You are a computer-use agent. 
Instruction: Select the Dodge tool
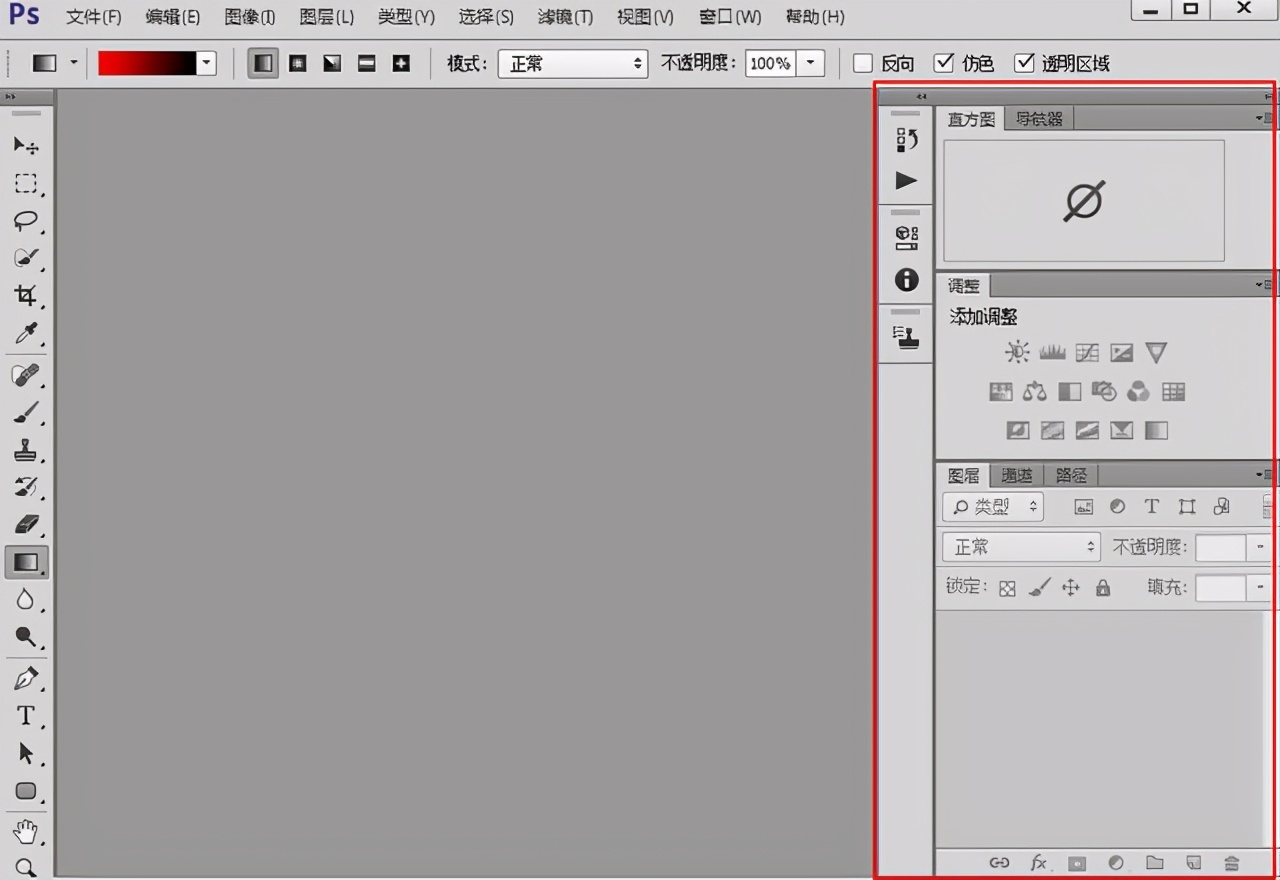pyautogui.click(x=26, y=637)
